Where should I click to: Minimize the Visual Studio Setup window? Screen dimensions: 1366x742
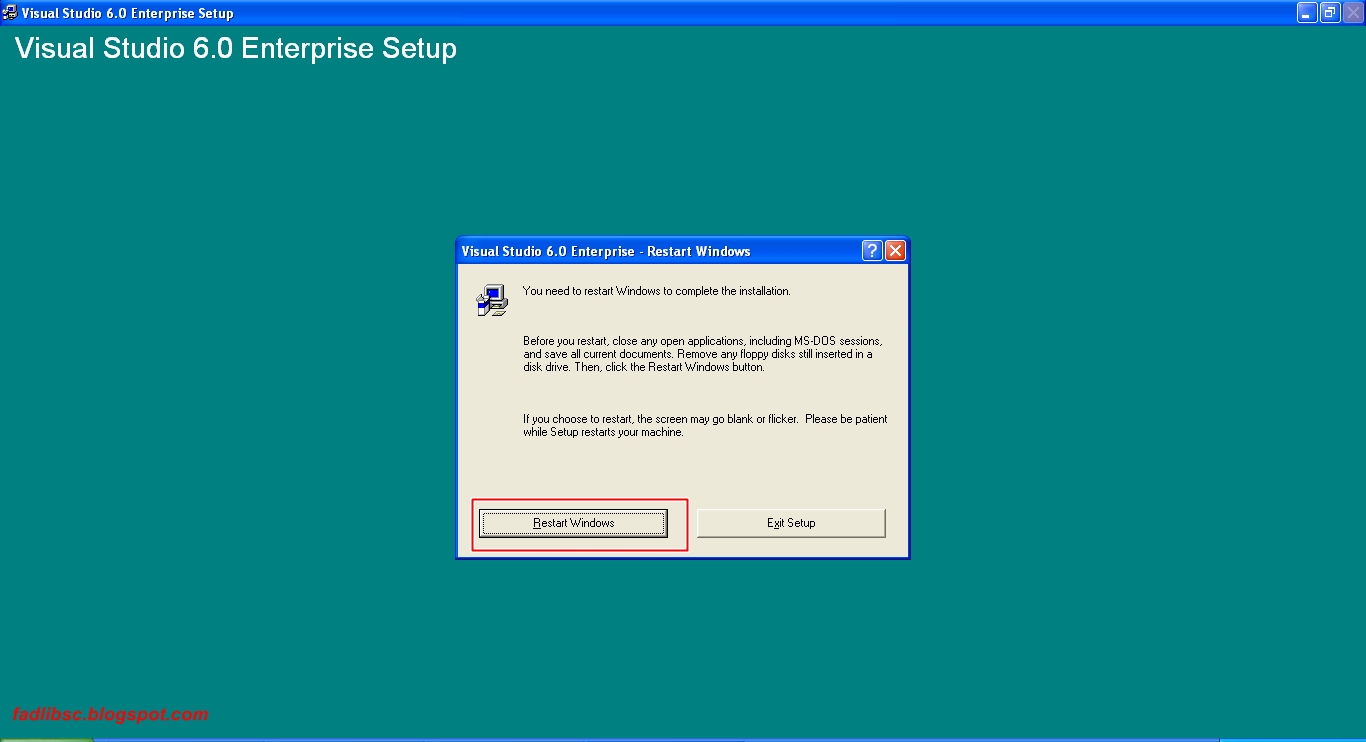(1307, 13)
